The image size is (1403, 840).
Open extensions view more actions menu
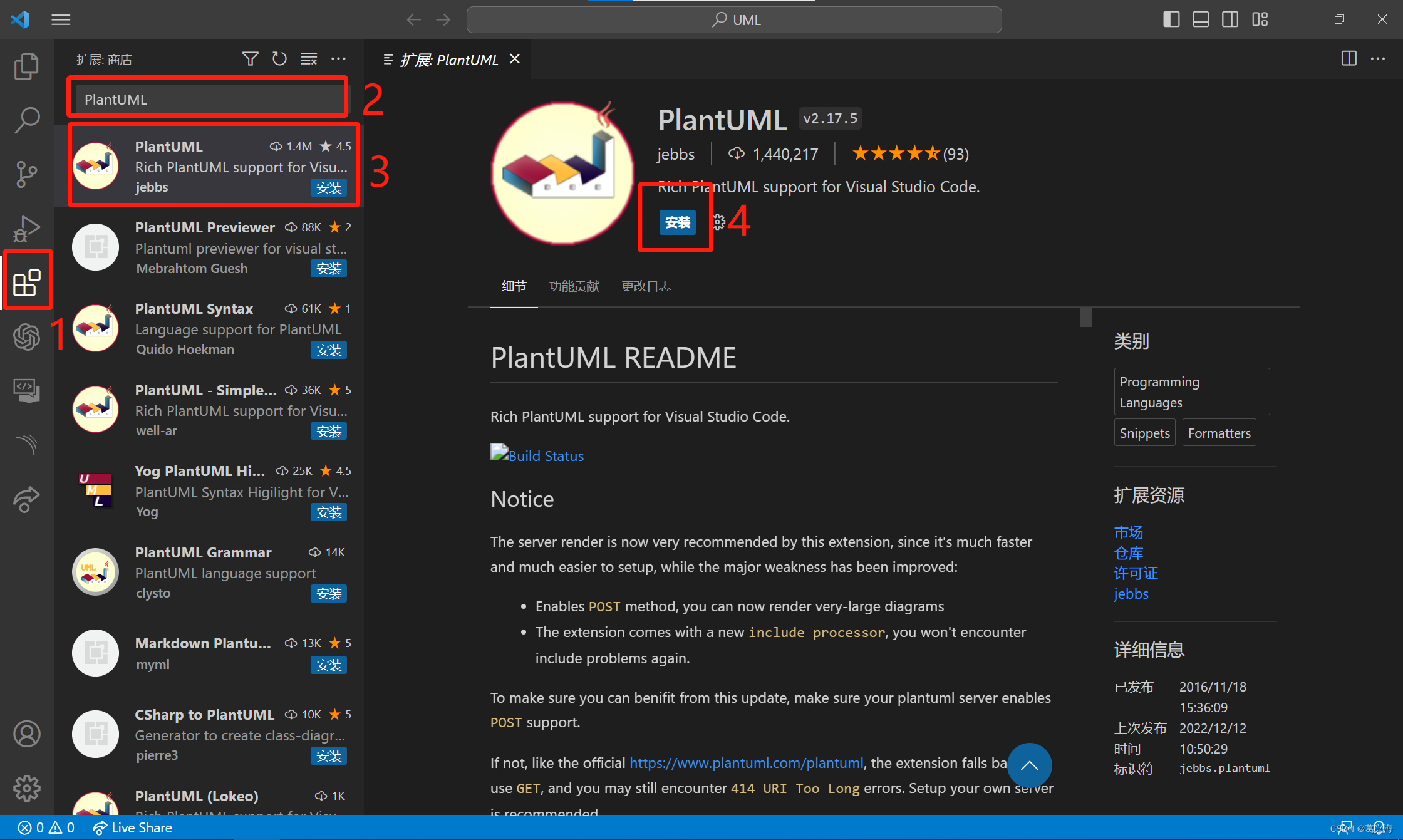tap(339, 58)
